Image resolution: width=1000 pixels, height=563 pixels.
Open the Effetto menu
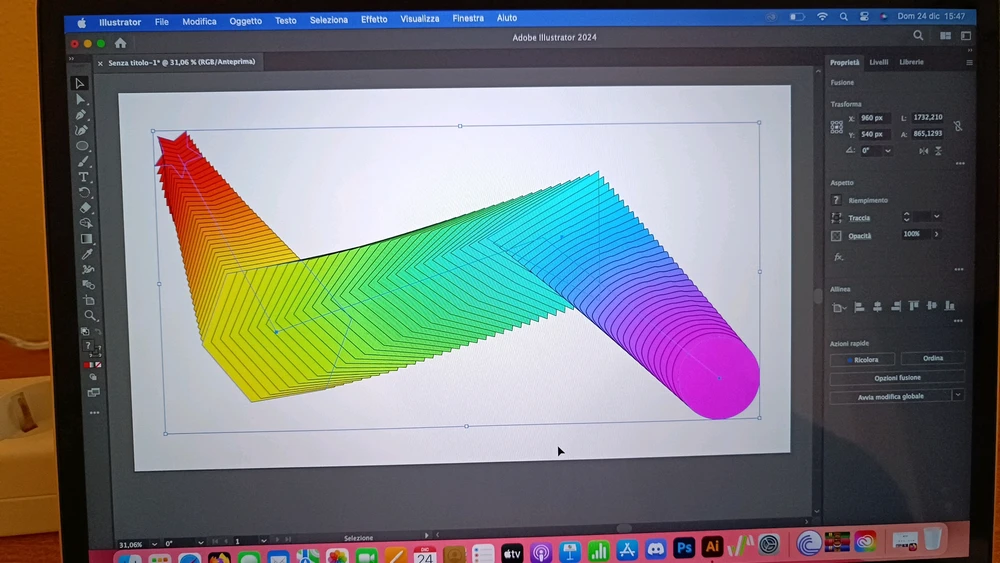pyautogui.click(x=374, y=19)
